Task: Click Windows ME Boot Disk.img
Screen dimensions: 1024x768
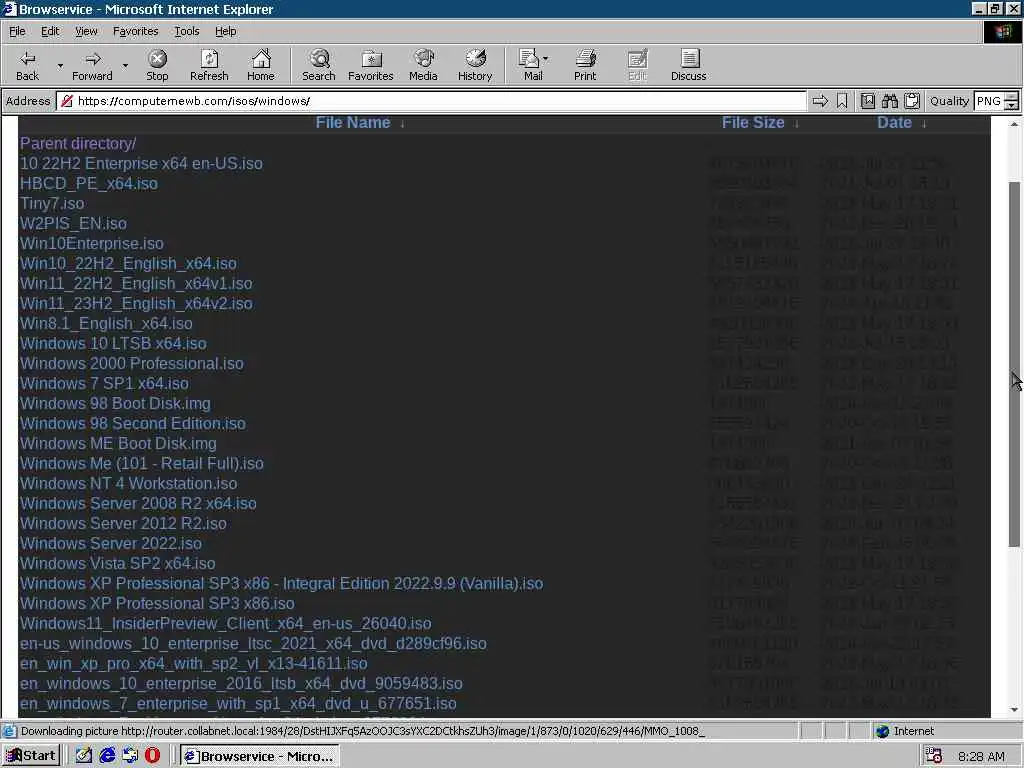Action: click(x=118, y=443)
